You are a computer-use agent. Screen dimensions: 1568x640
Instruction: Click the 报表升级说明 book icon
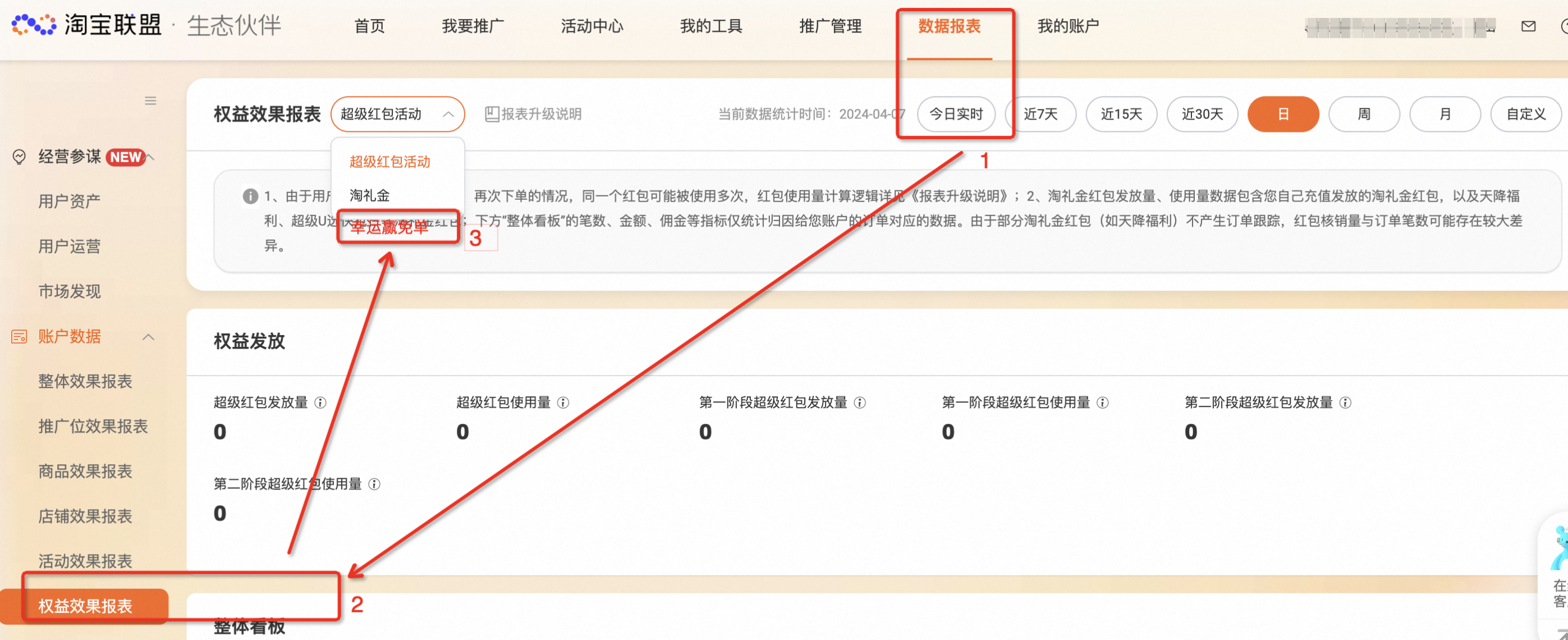[492, 114]
